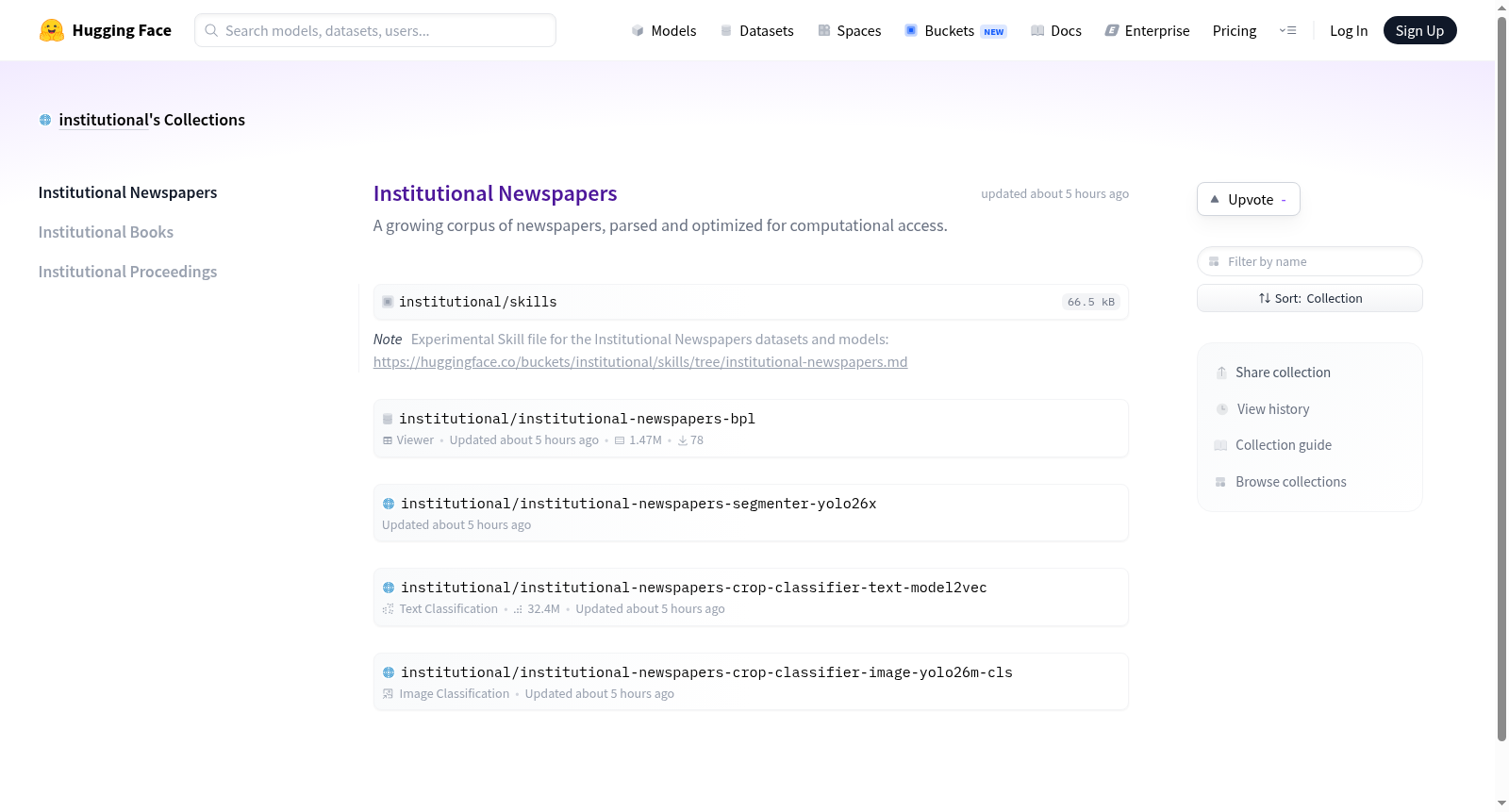Click the dataset icon beside institutional-newspapers-bpl
1509x812 pixels.
pos(388,419)
